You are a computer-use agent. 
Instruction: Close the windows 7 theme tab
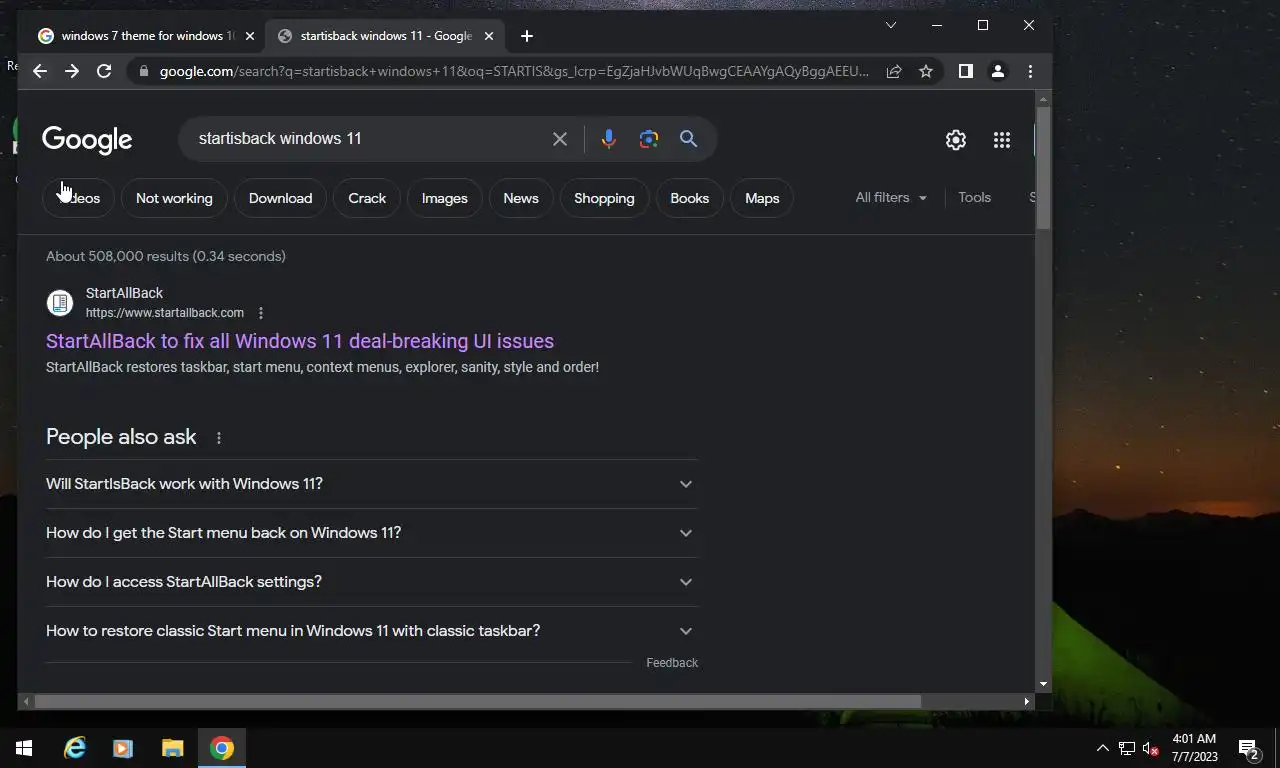tap(250, 36)
